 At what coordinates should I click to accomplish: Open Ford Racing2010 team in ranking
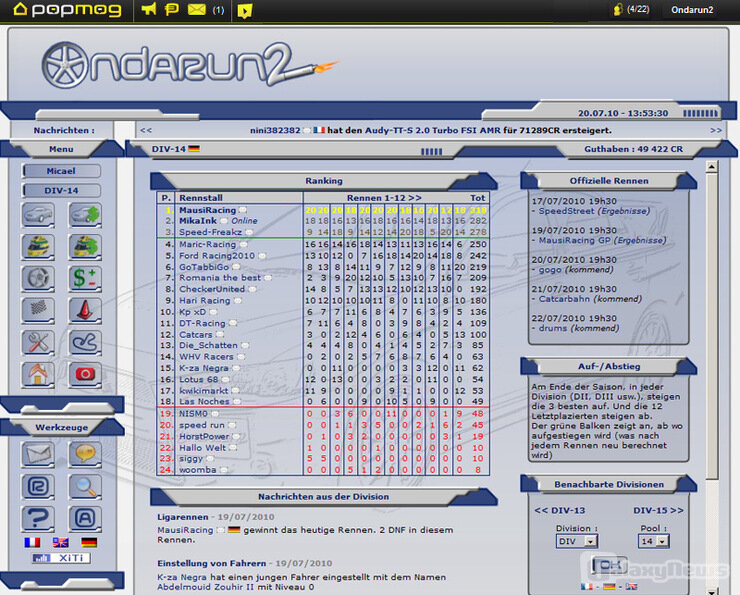[x=217, y=256]
